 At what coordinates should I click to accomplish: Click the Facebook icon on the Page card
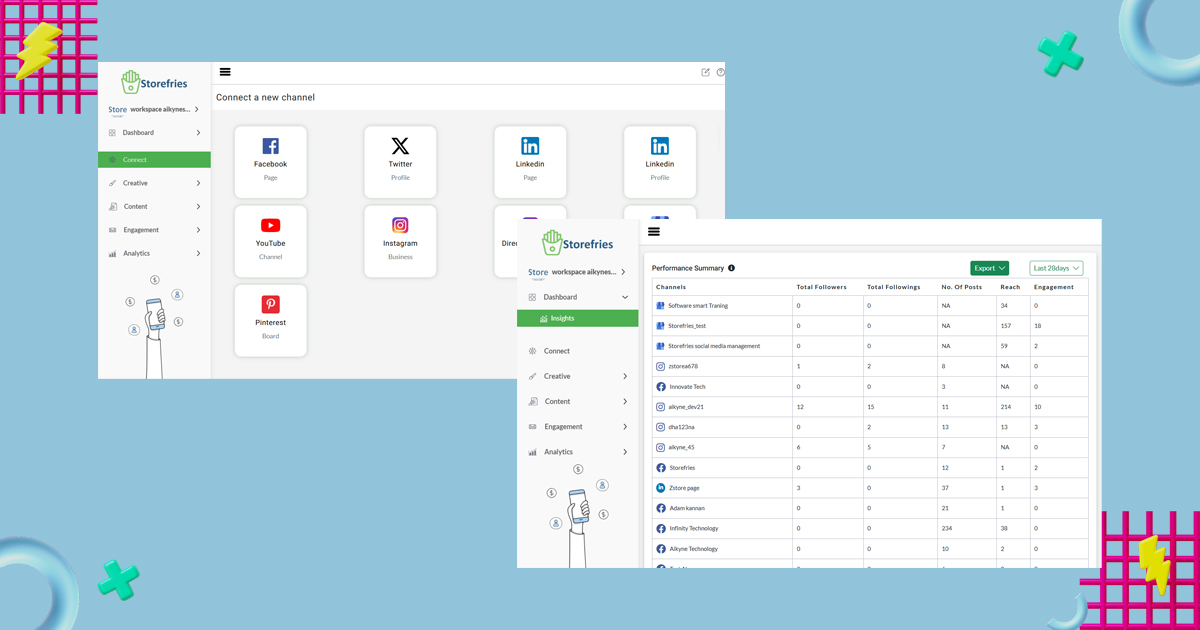coord(270,146)
